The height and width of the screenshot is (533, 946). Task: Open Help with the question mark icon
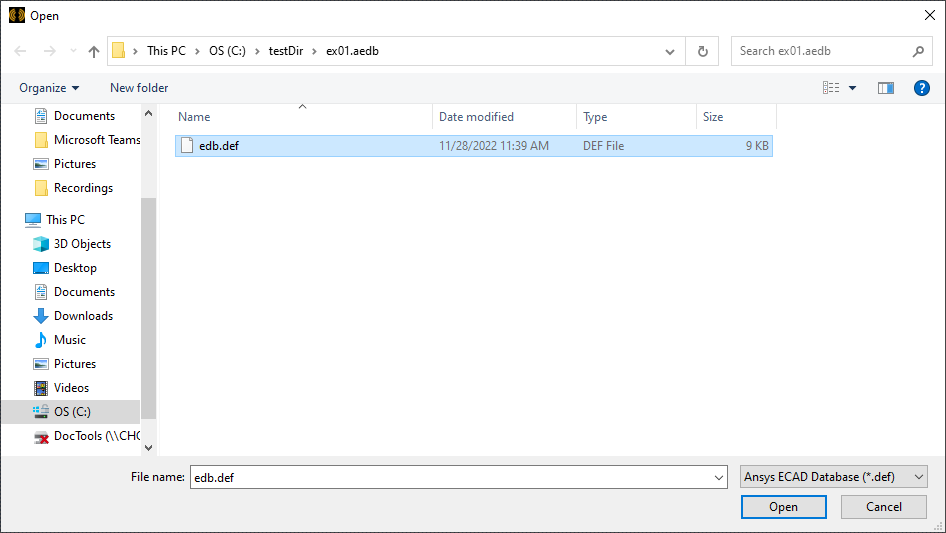921,88
